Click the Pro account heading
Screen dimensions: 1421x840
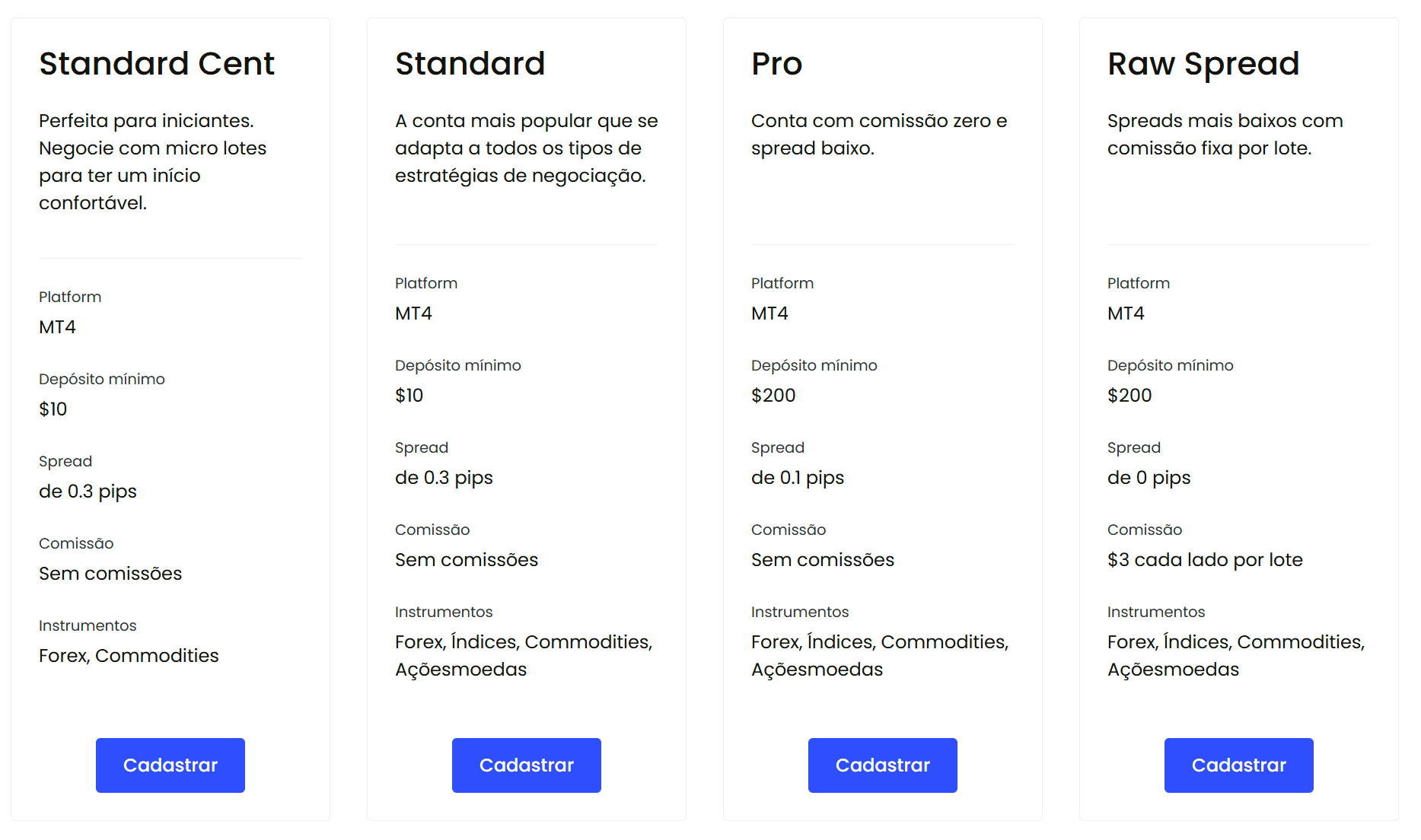[x=777, y=63]
